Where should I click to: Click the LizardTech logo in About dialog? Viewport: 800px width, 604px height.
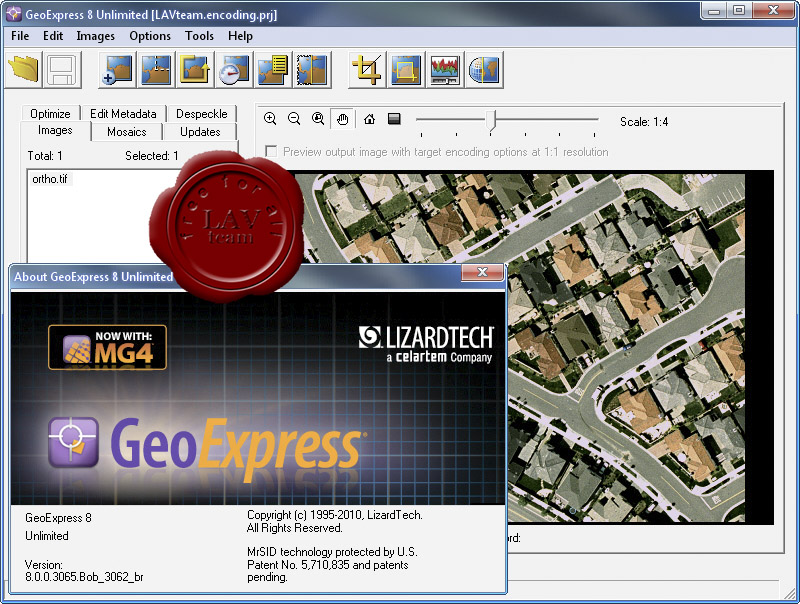[x=426, y=344]
